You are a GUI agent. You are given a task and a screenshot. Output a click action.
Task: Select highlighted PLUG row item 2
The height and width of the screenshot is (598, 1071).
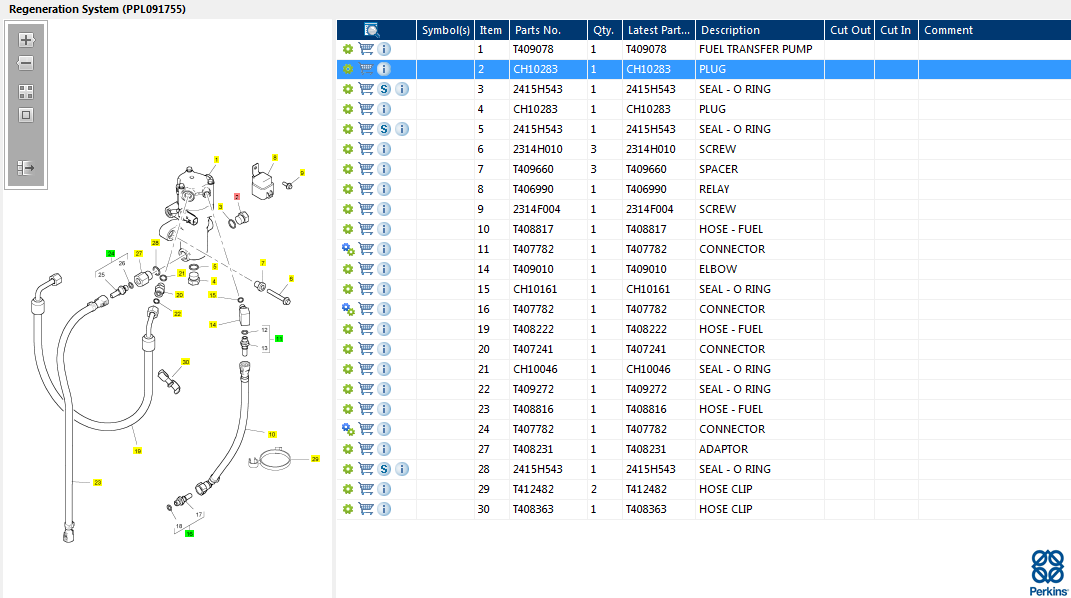[704, 69]
